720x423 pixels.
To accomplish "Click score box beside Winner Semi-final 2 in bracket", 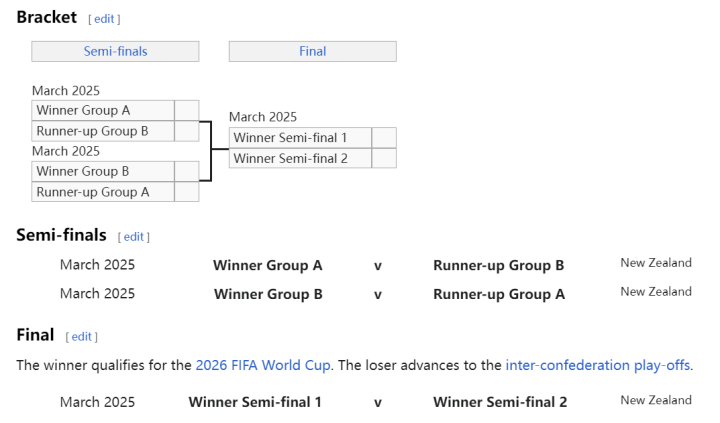I will click(384, 158).
